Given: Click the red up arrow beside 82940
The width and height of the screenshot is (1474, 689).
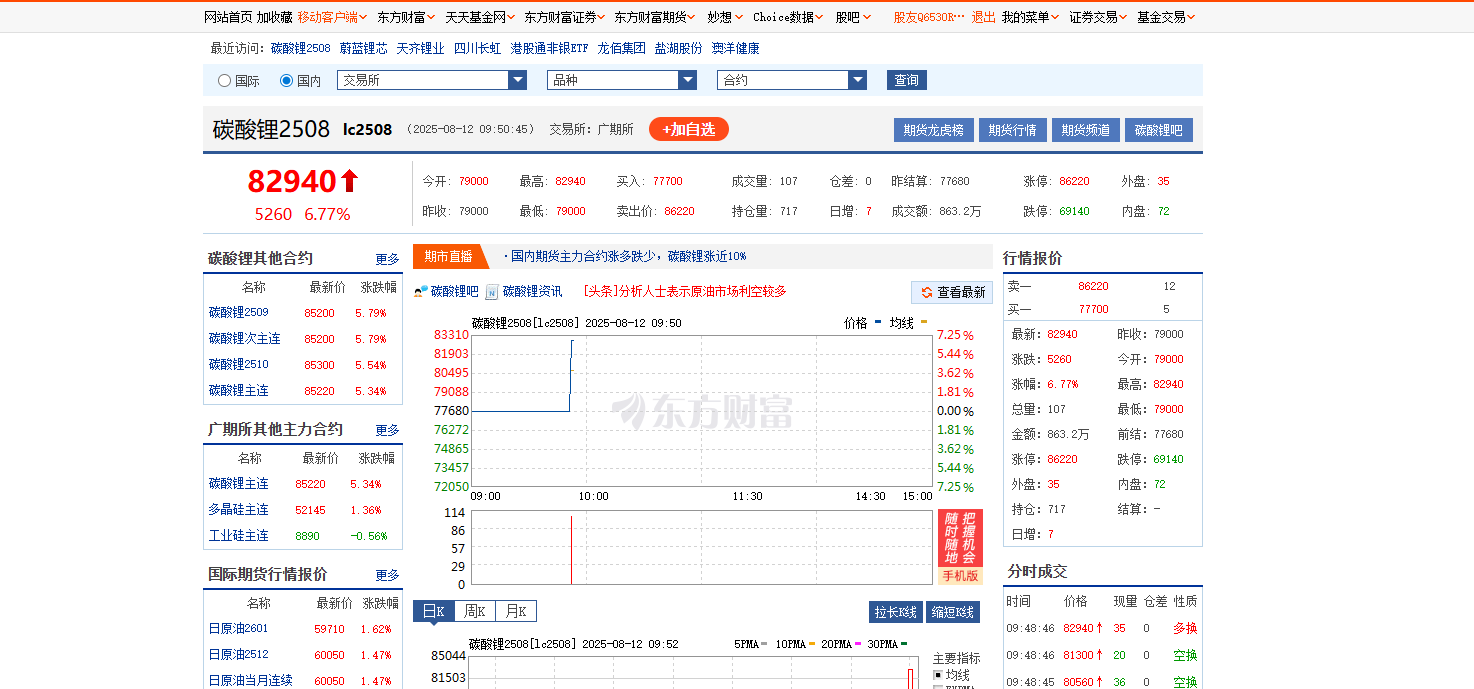Looking at the screenshot, I should point(349,181).
